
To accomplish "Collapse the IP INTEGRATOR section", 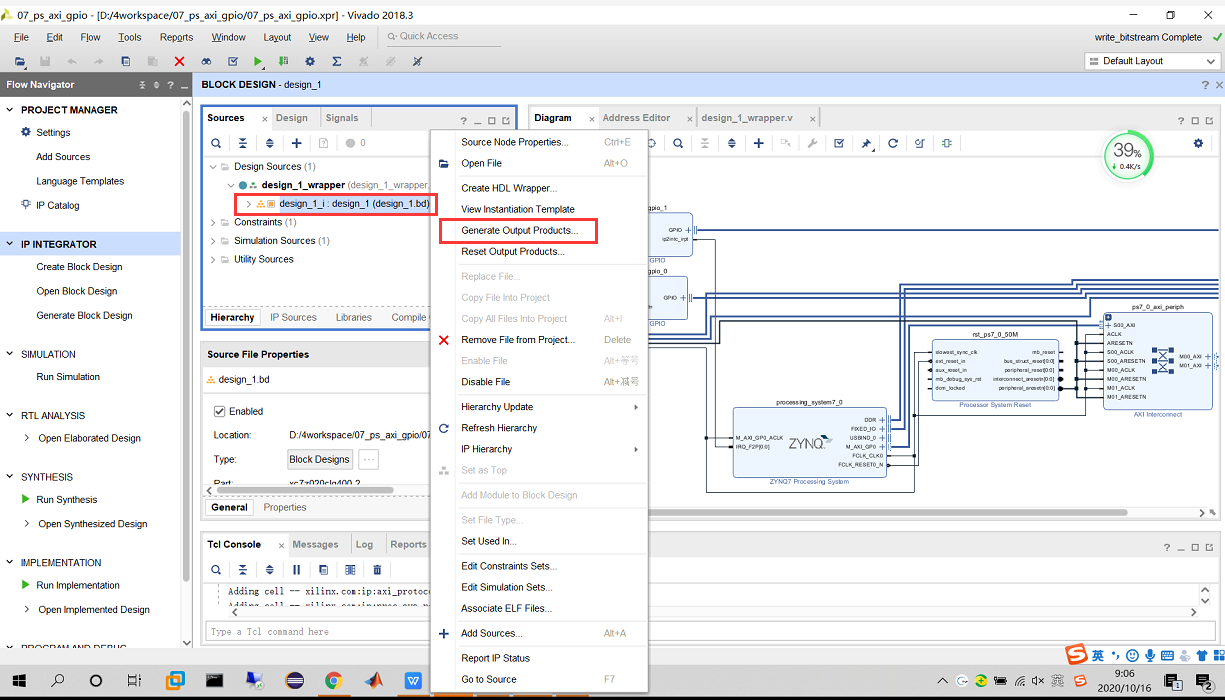I will pyautogui.click(x=10, y=244).
